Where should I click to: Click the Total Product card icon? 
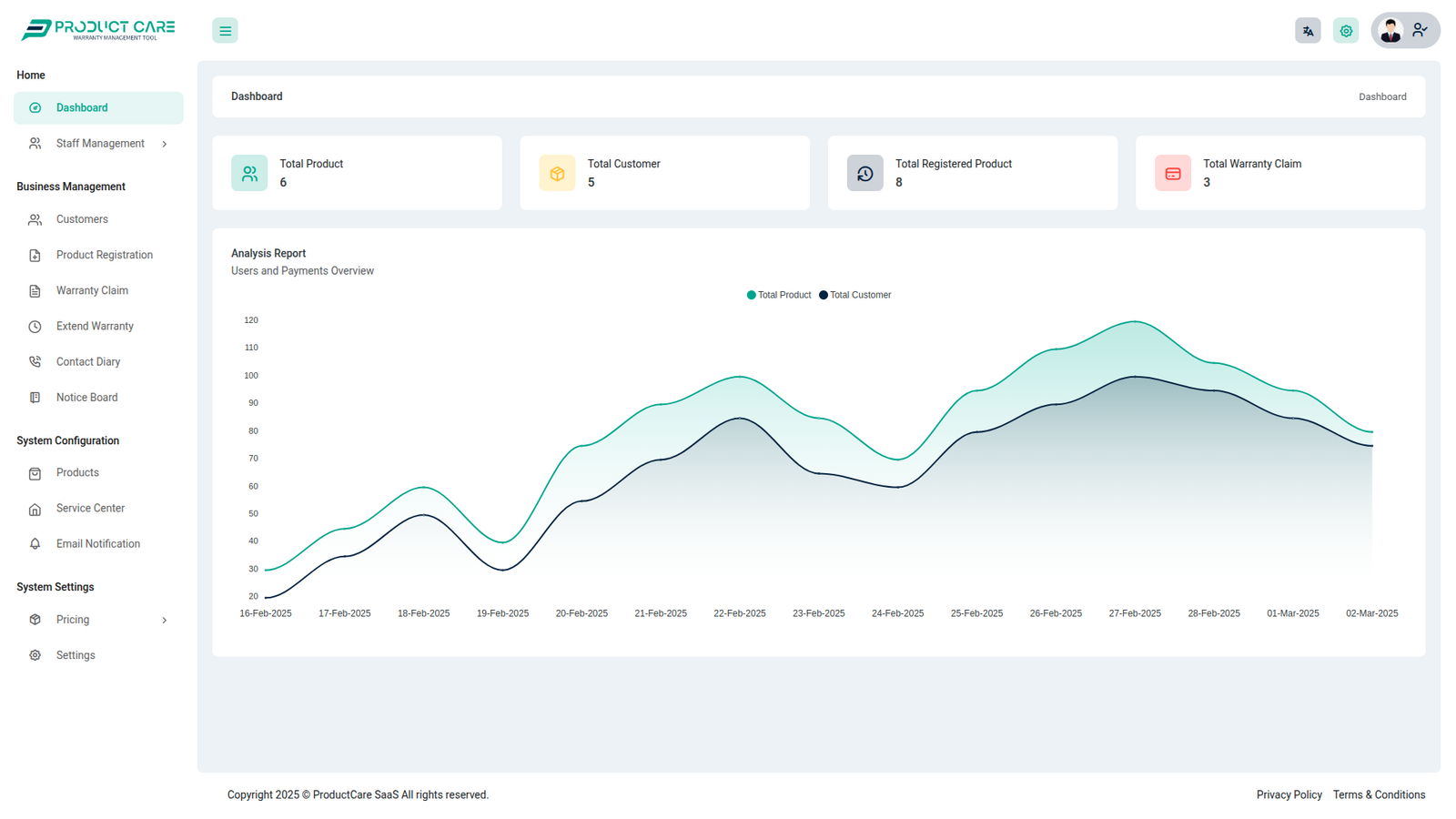coord(249,173)
